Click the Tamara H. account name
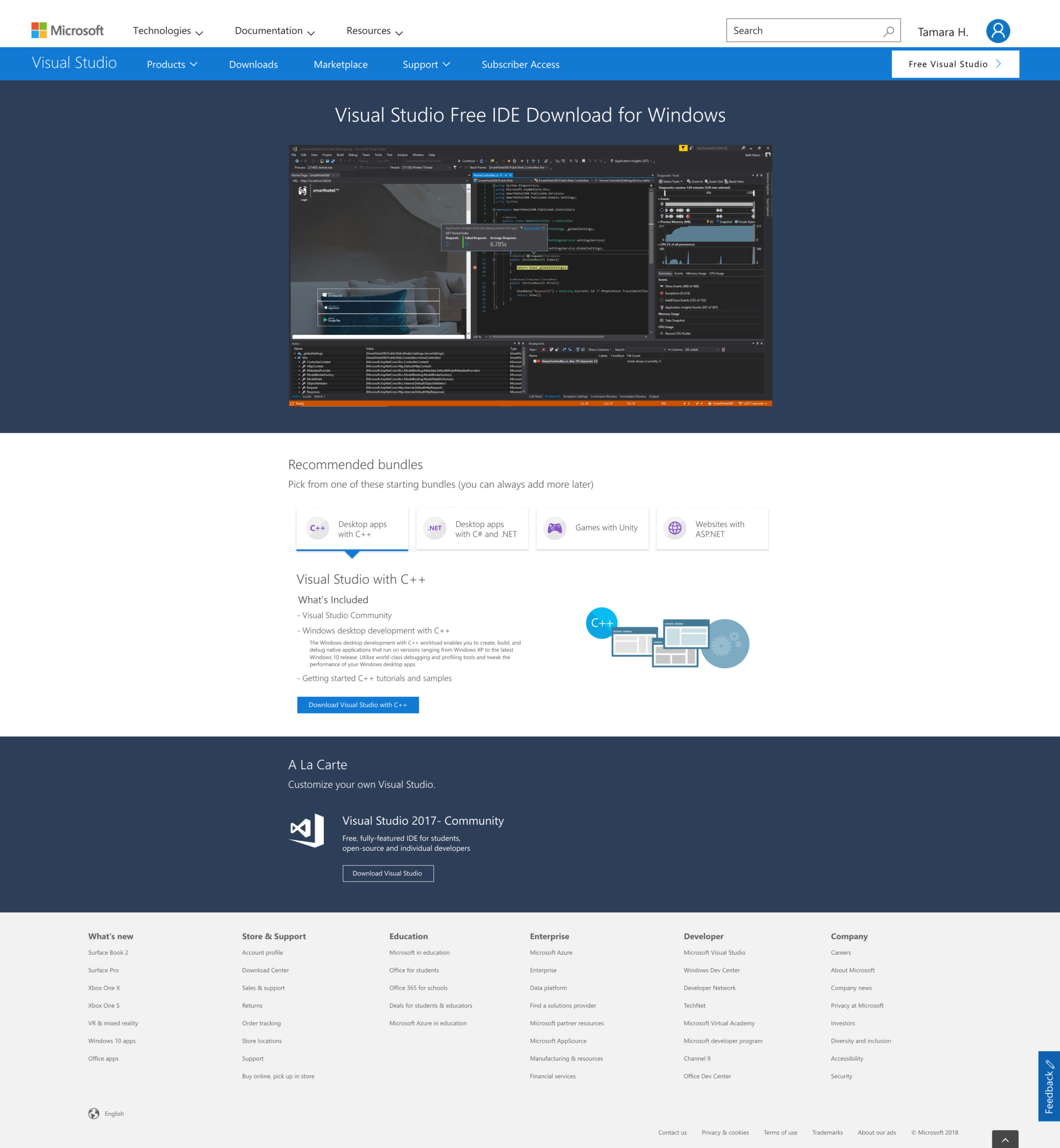 point(943,32)
